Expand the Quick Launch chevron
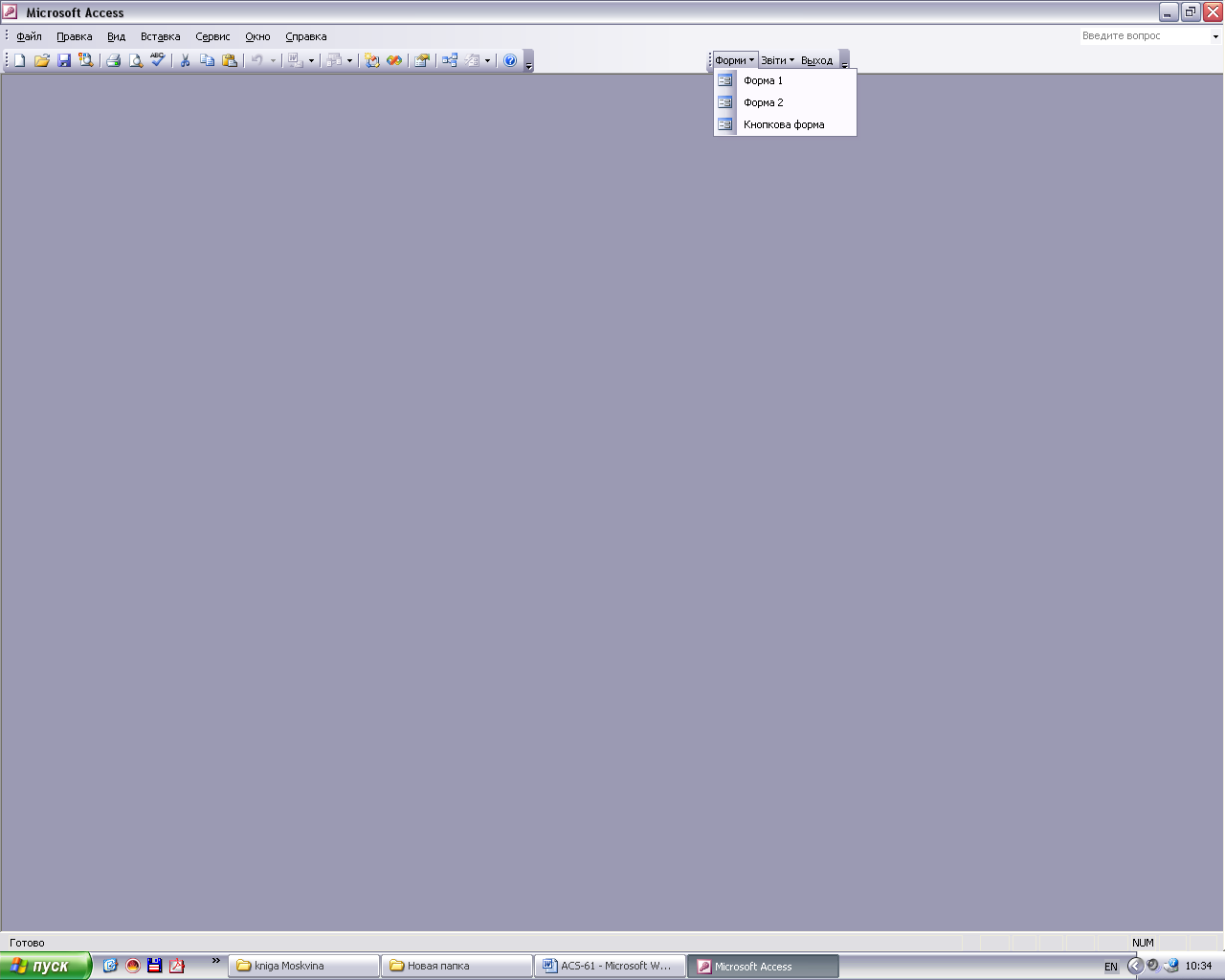This screenshot has height=980, width=1225. 216,961
